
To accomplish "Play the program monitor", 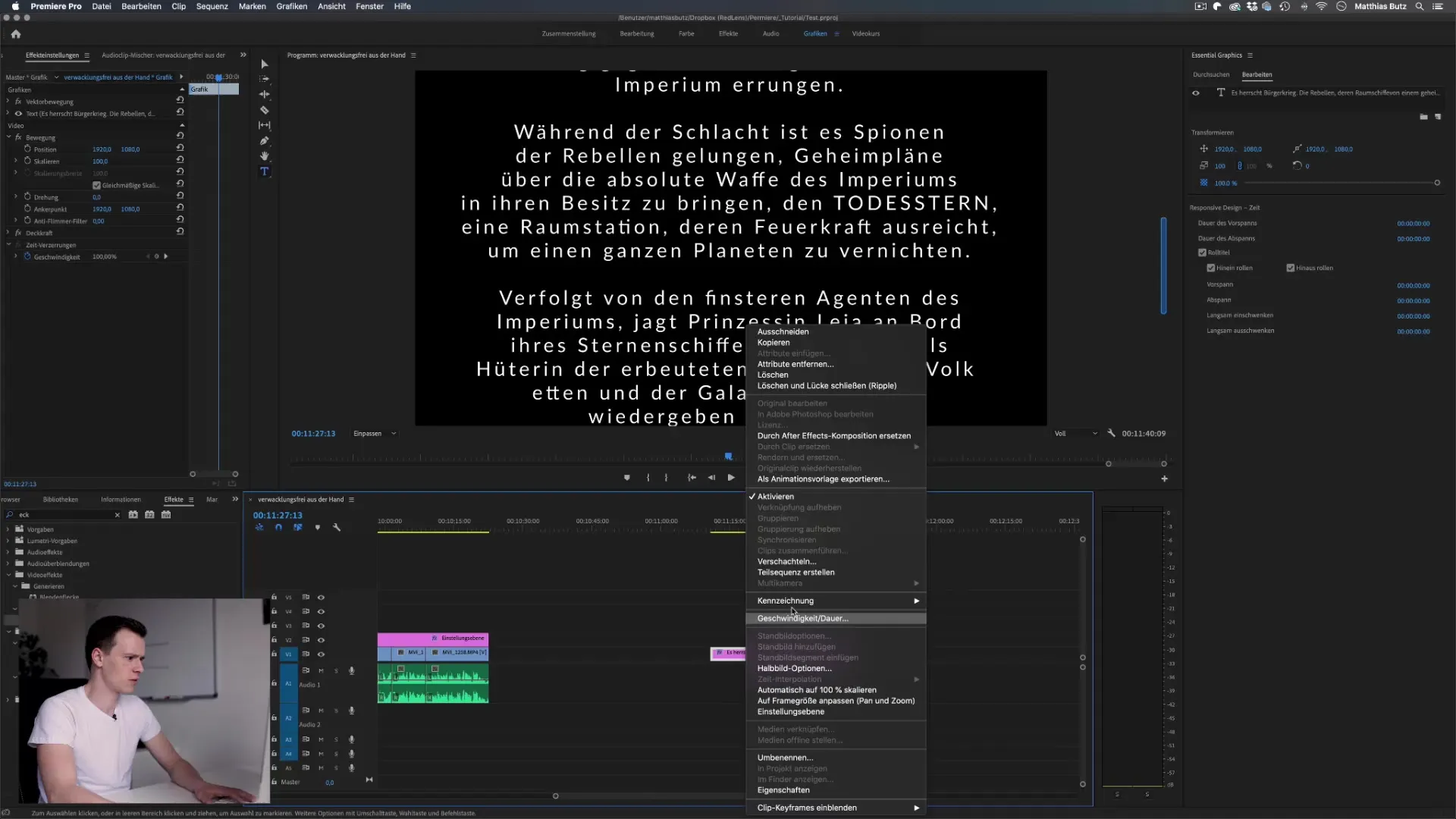I will point(731,478).
